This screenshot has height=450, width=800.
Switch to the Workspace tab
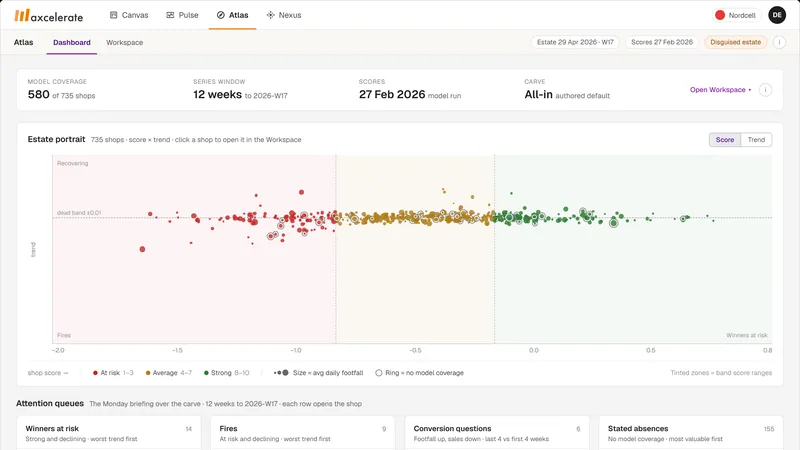(124, 42)
